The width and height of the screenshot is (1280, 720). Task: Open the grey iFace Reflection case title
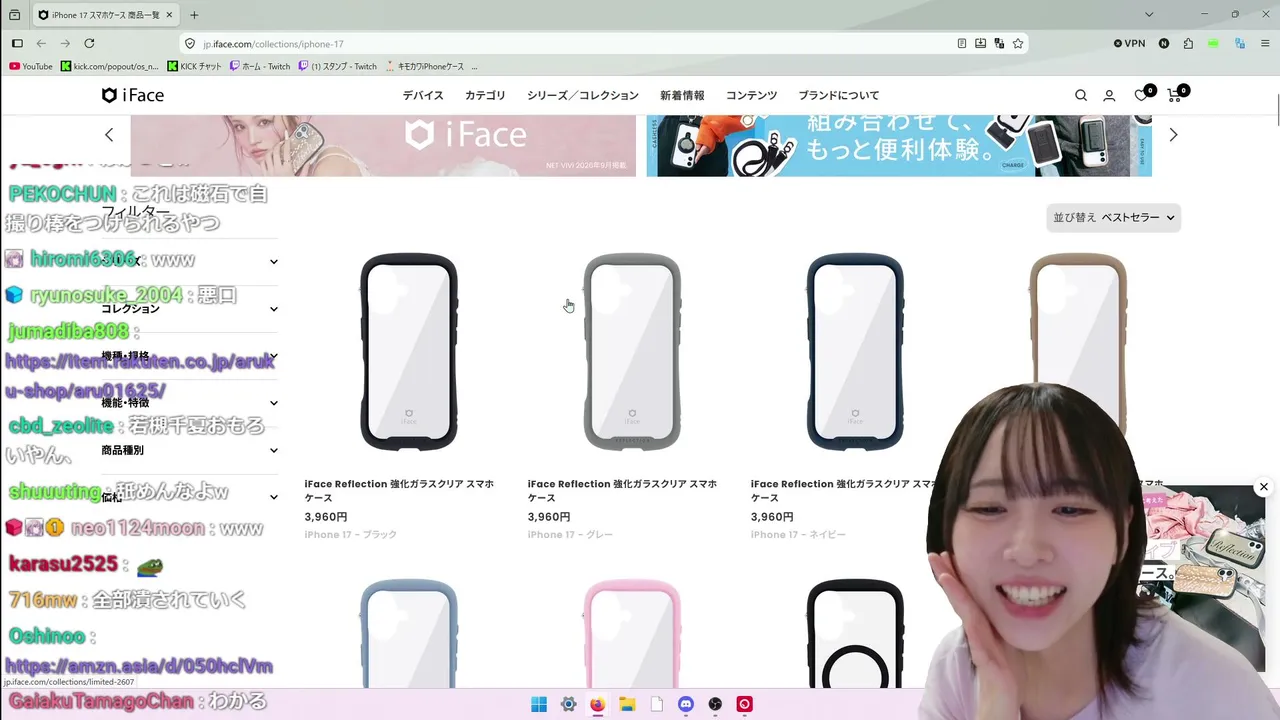(623, 490)
